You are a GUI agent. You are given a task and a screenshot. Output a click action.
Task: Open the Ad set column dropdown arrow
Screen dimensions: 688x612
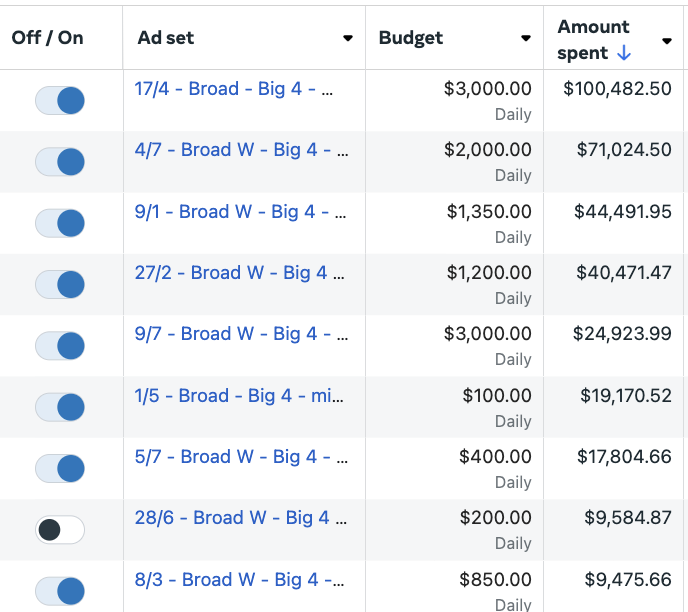pos(348,38)
